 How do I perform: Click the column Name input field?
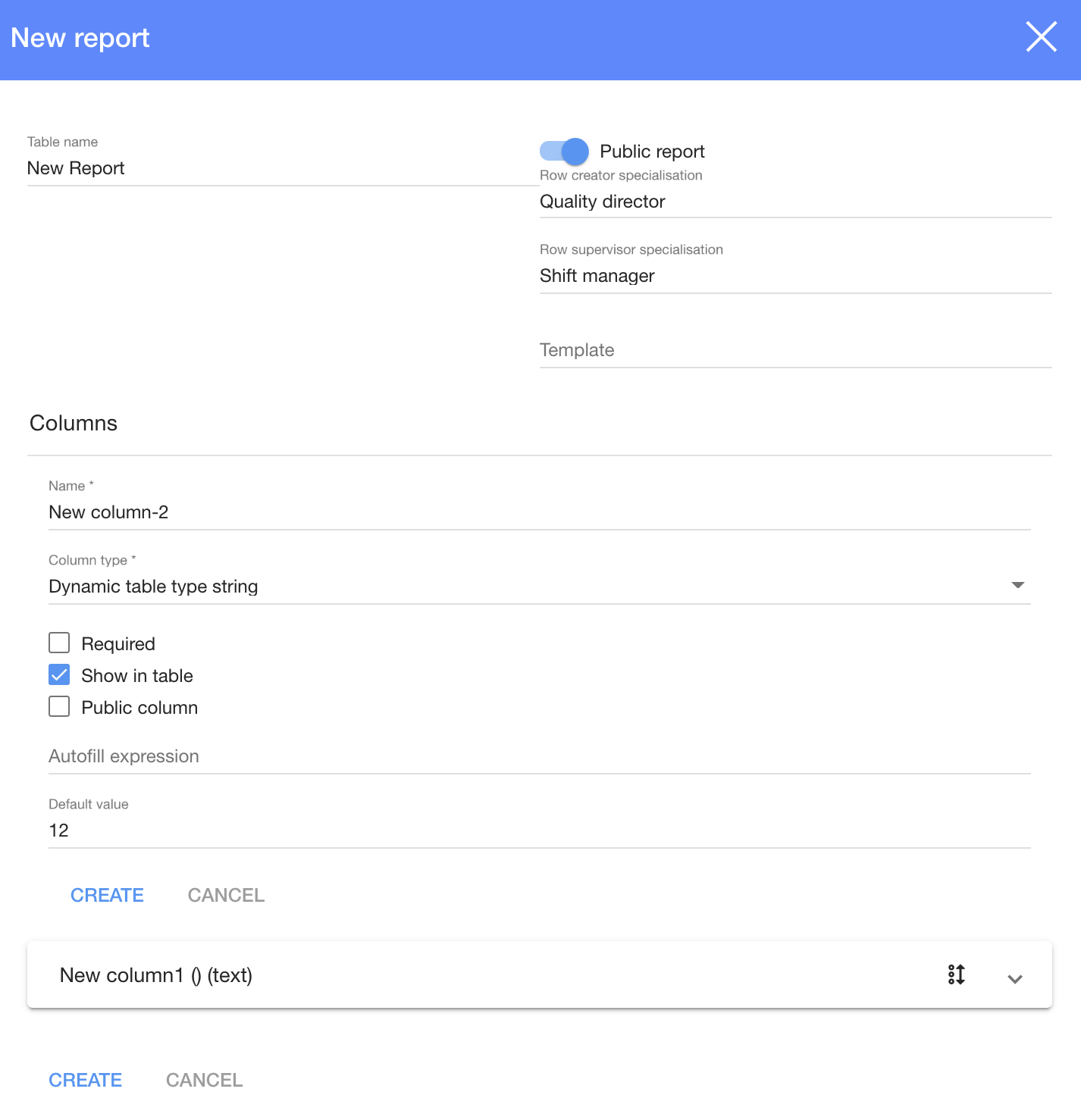tap(538, 512)
